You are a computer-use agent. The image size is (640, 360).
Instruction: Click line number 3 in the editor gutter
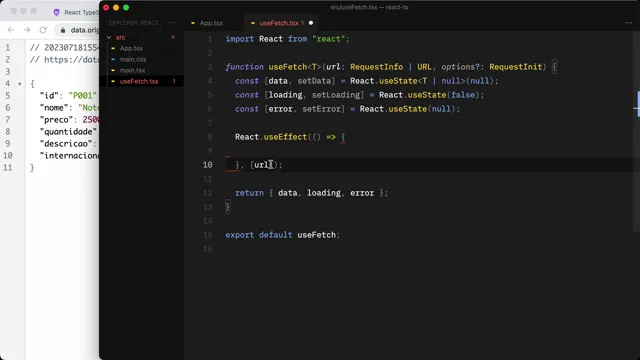click(x=210, y=67)
